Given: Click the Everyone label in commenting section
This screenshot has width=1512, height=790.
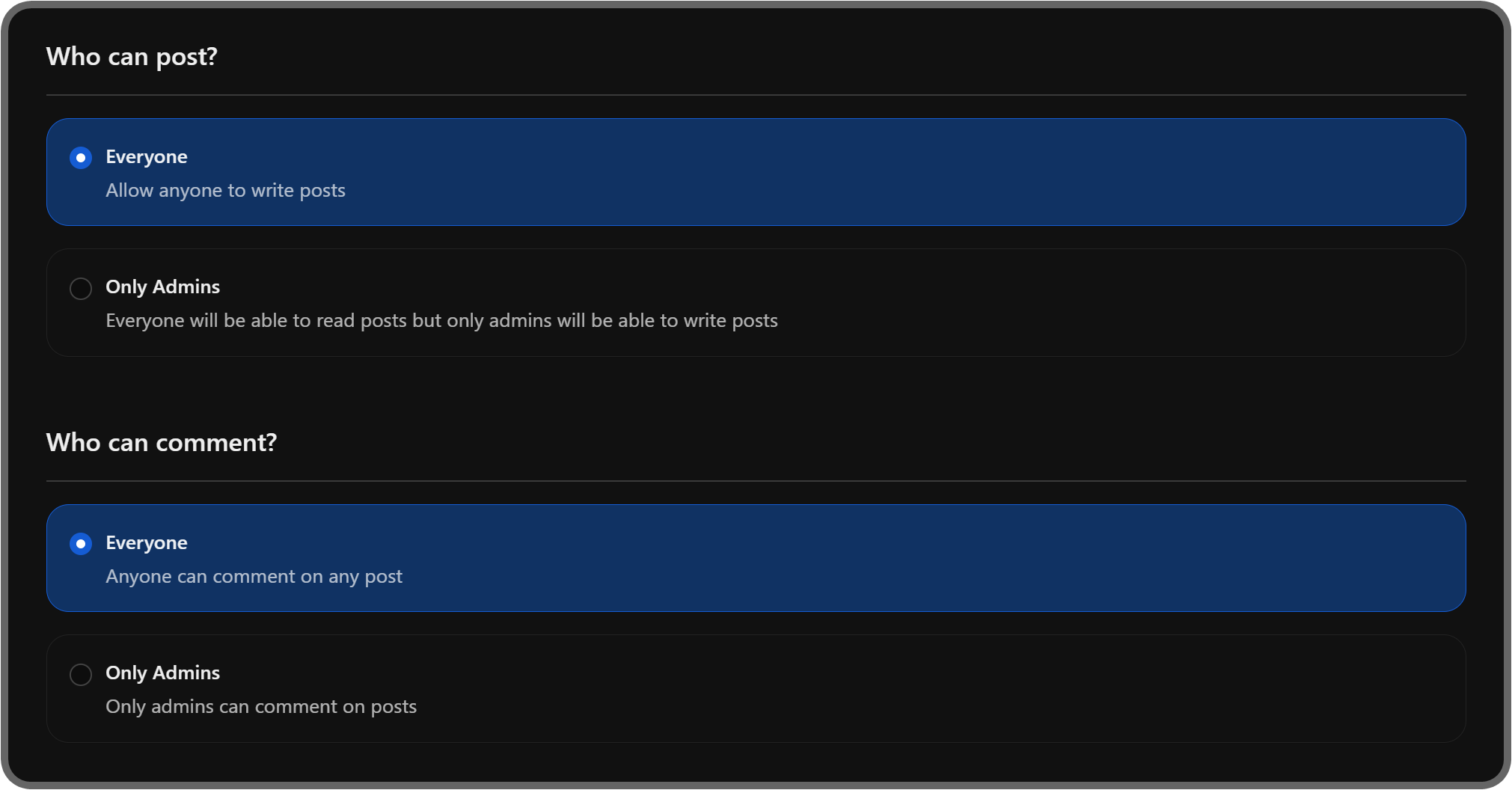Looking at the screenshot, I should pyautogui.click(x=147, y=542).
